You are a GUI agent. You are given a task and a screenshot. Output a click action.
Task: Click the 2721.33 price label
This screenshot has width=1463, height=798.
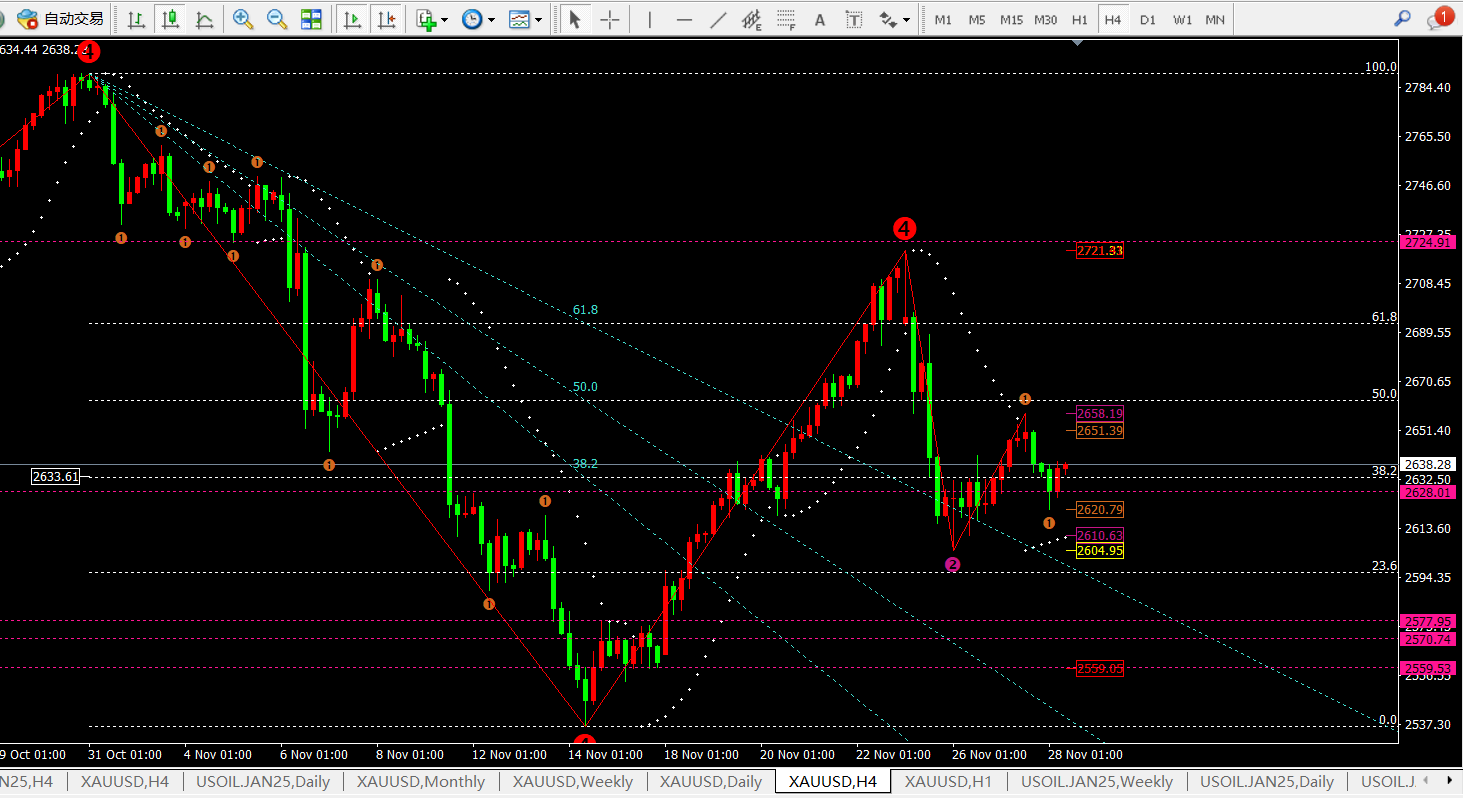click(x=1100, y=251)
